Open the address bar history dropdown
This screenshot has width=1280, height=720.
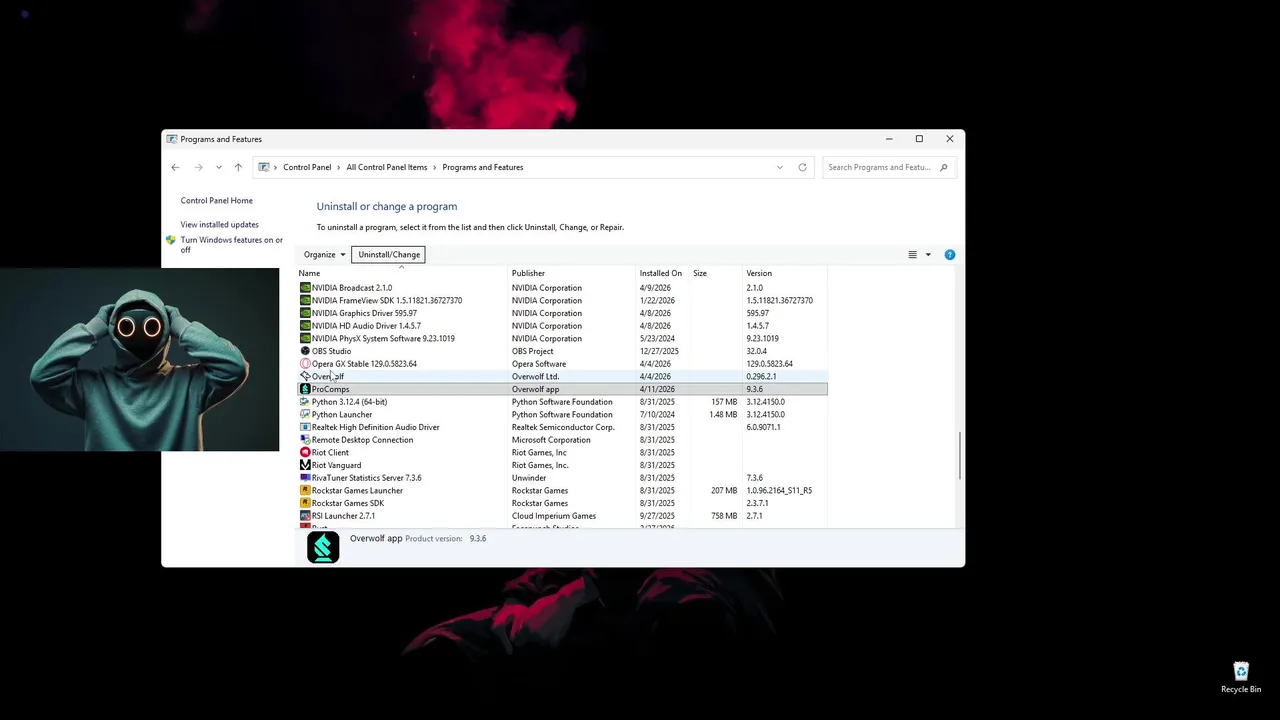(780, 167)
